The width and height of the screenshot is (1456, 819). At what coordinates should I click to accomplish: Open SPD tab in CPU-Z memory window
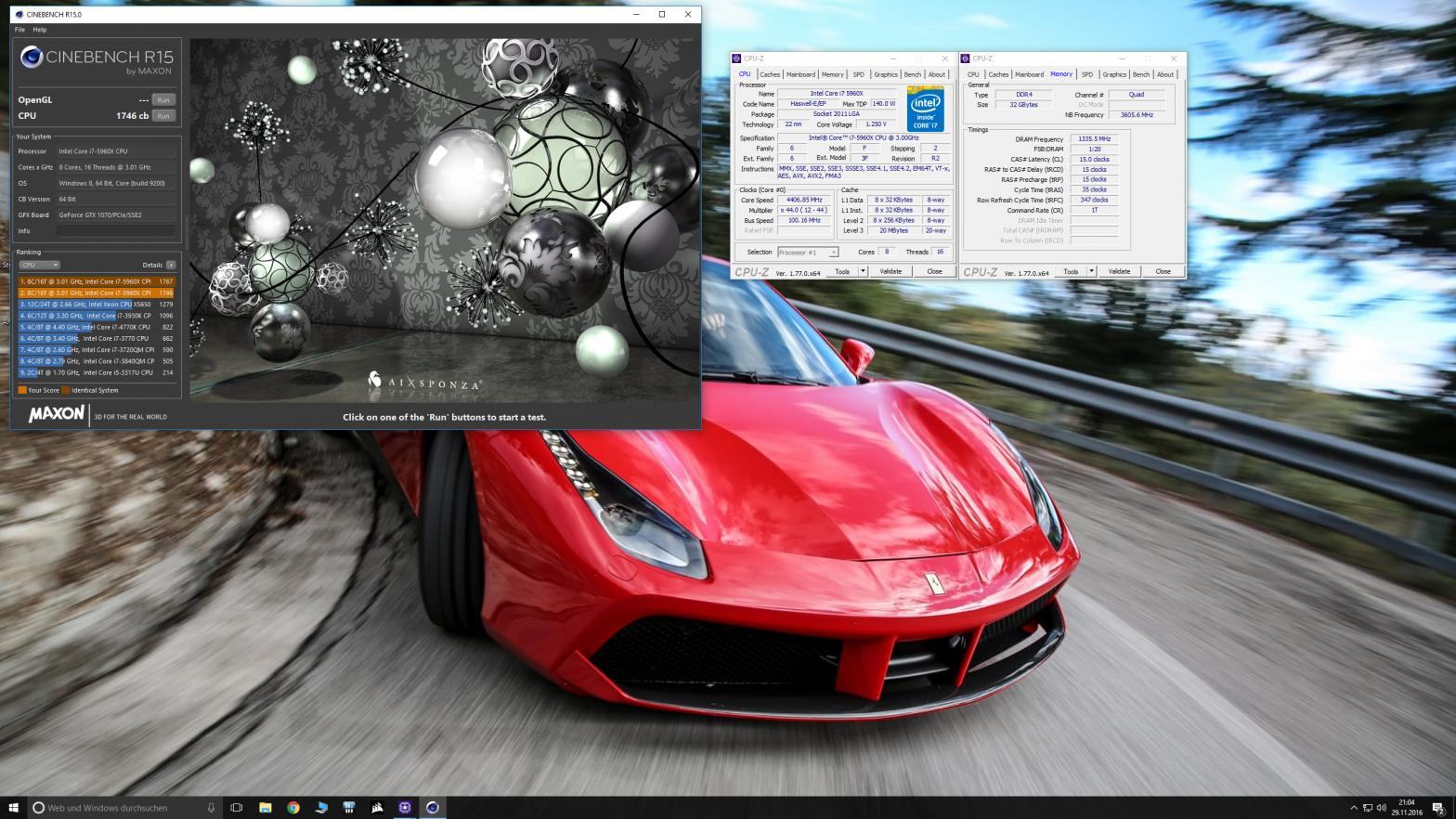click(x=1086, y=74)
